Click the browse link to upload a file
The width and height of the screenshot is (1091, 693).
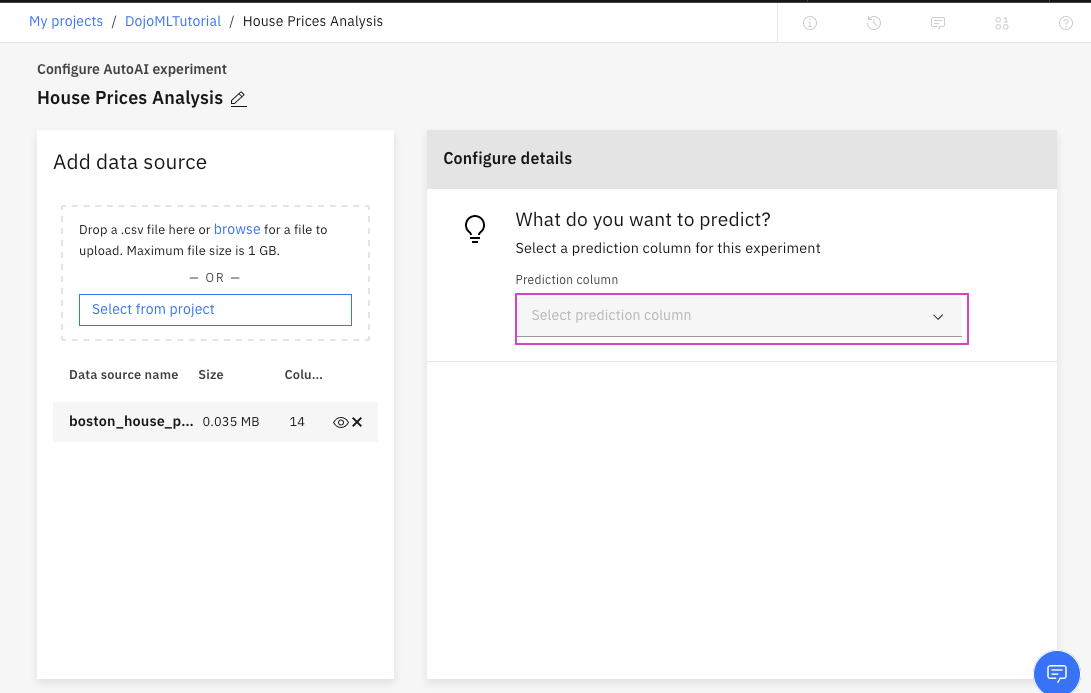(x=237, y=229)
